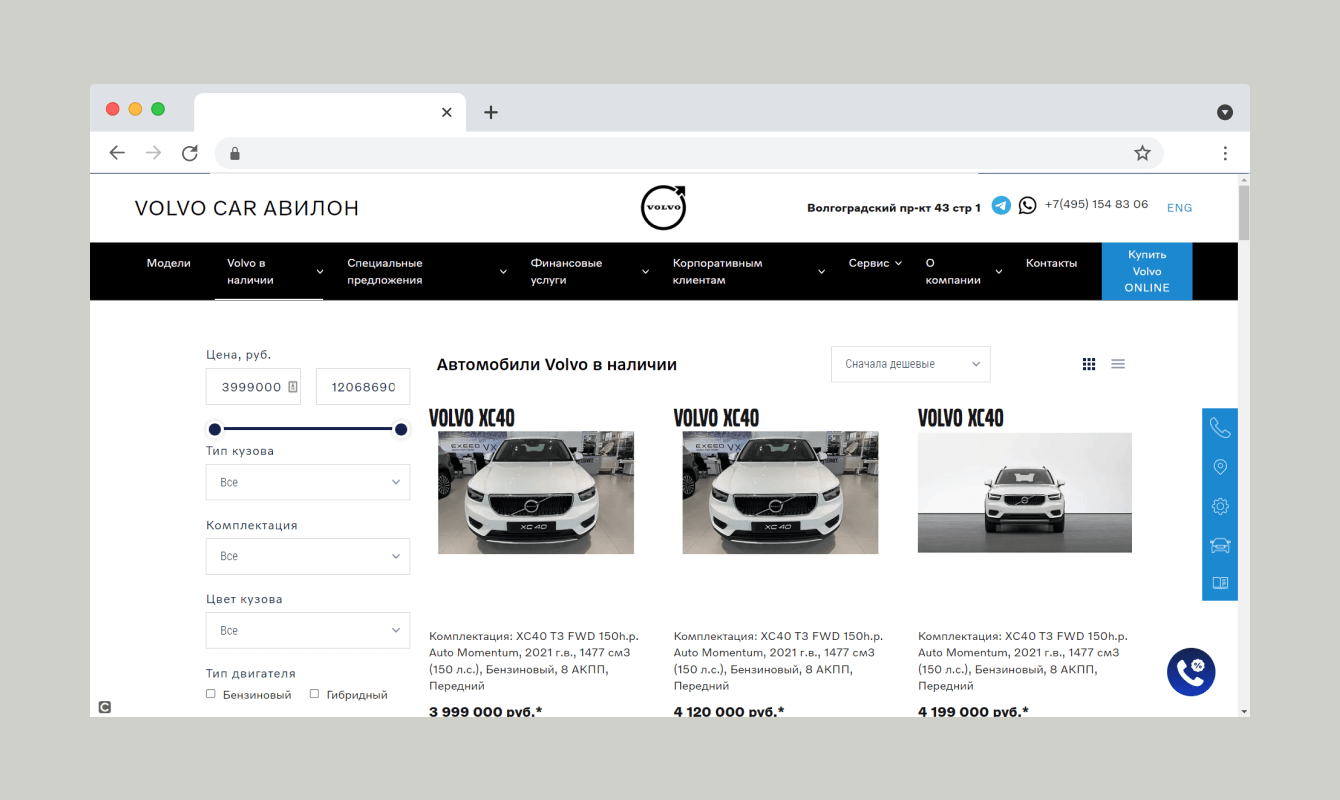This screenshot has height=800, width=1340.
Task: Click the browser address bar
Action: tap(689, 153)
